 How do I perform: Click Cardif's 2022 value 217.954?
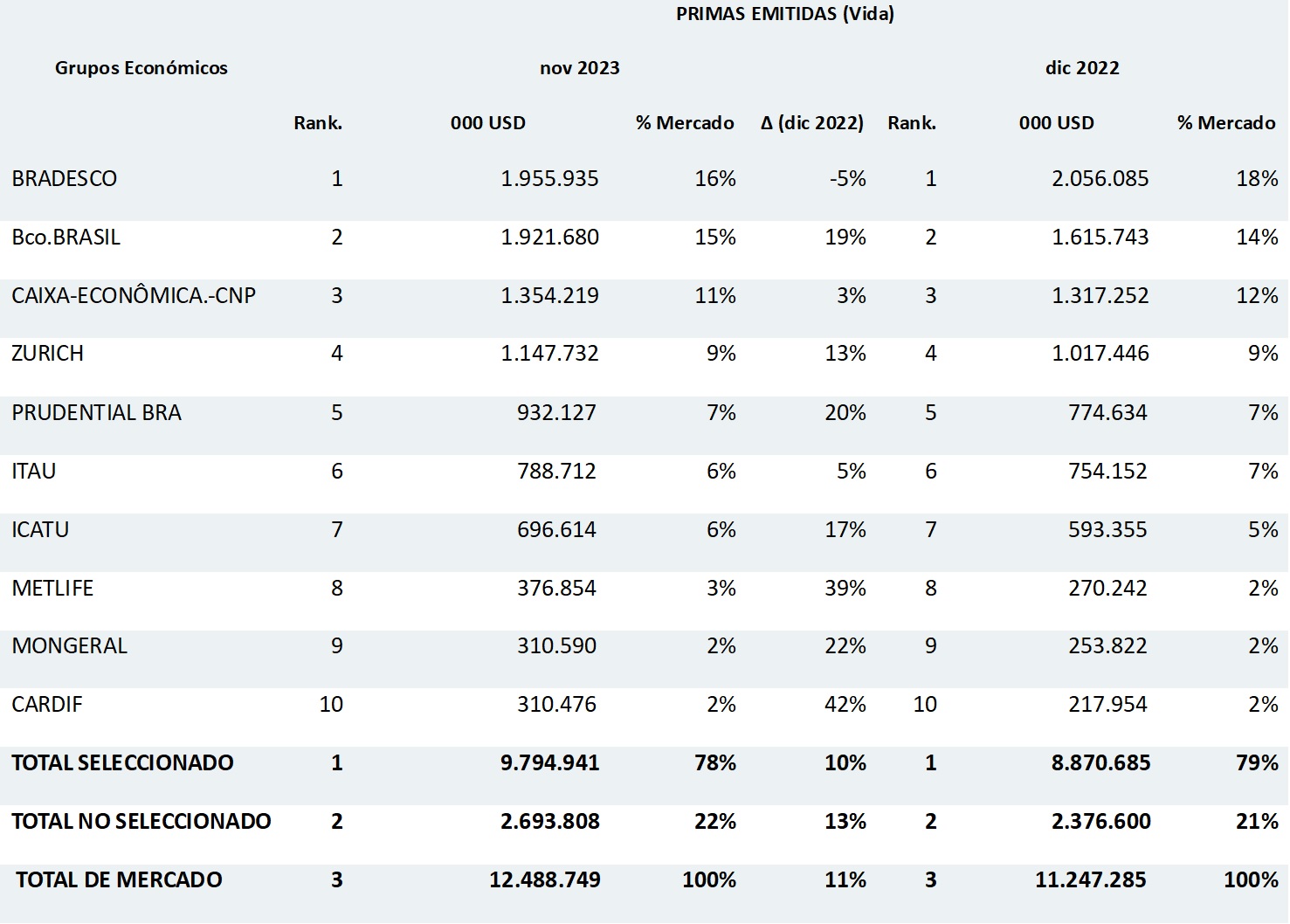pos(1107,704)
